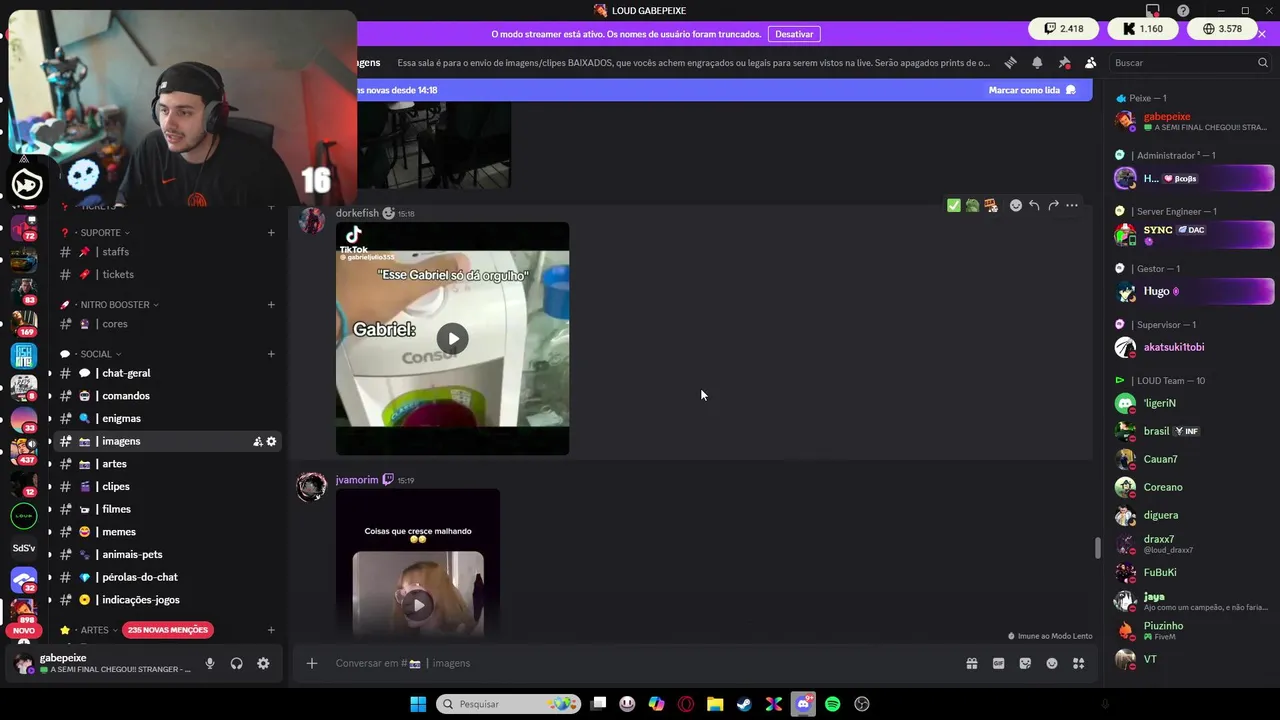Disable streamer mode with Desativar button
This screenshot has width=1280, height=720.
pos(794,34)
